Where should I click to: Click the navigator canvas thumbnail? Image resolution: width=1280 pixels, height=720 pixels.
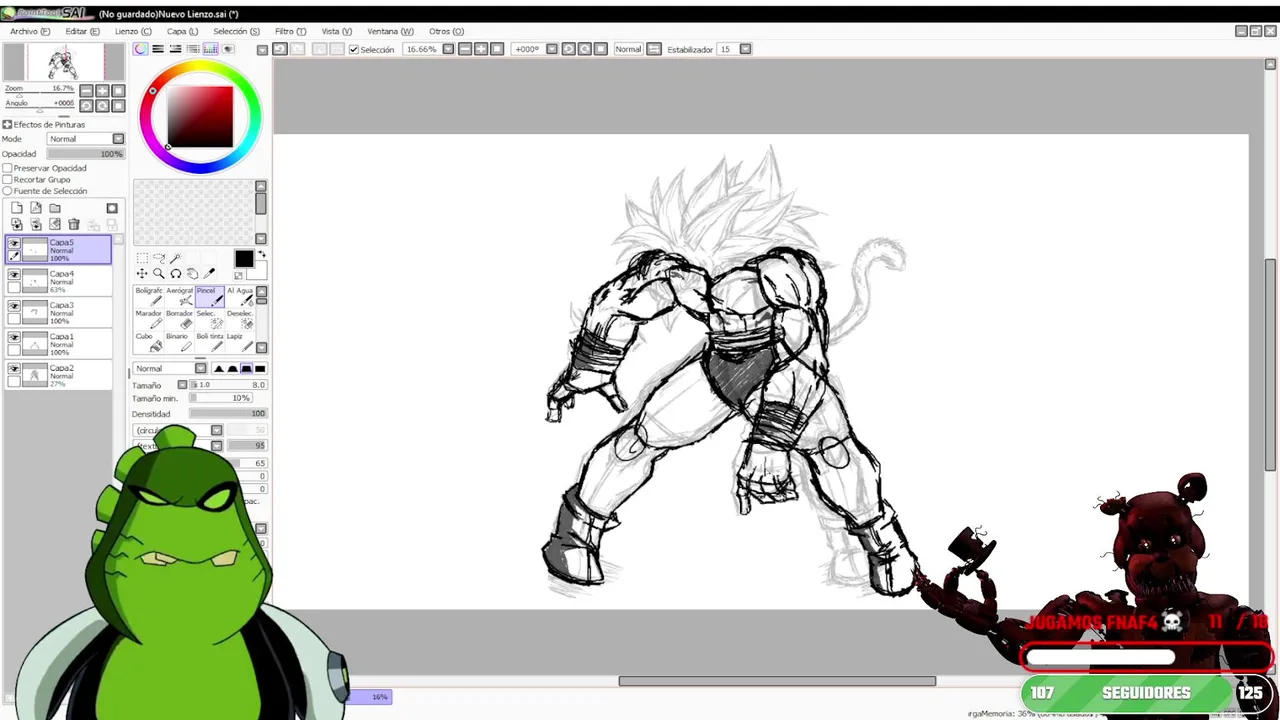point(62,63)
